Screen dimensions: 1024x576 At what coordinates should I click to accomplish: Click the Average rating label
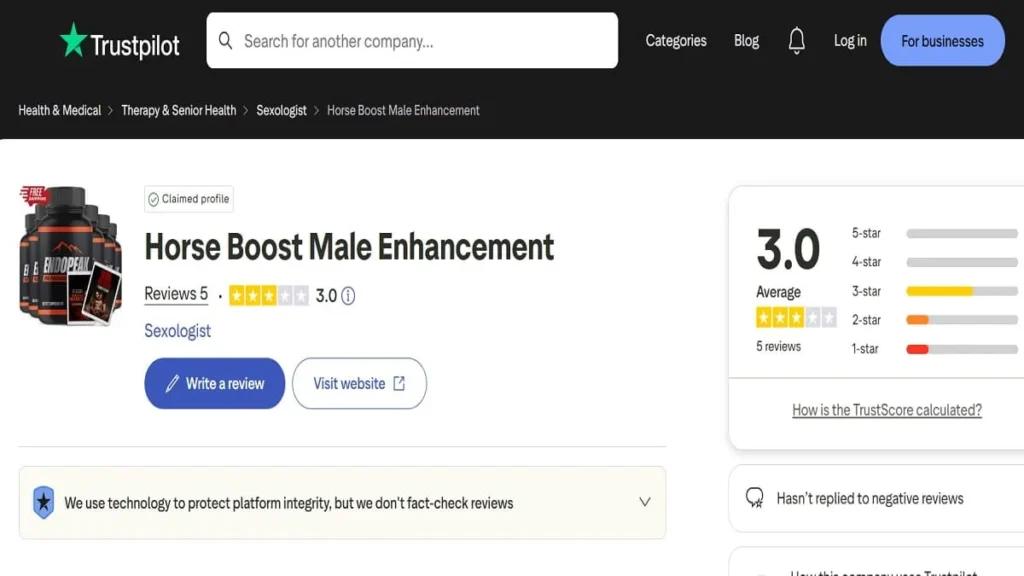coord(778,292)
